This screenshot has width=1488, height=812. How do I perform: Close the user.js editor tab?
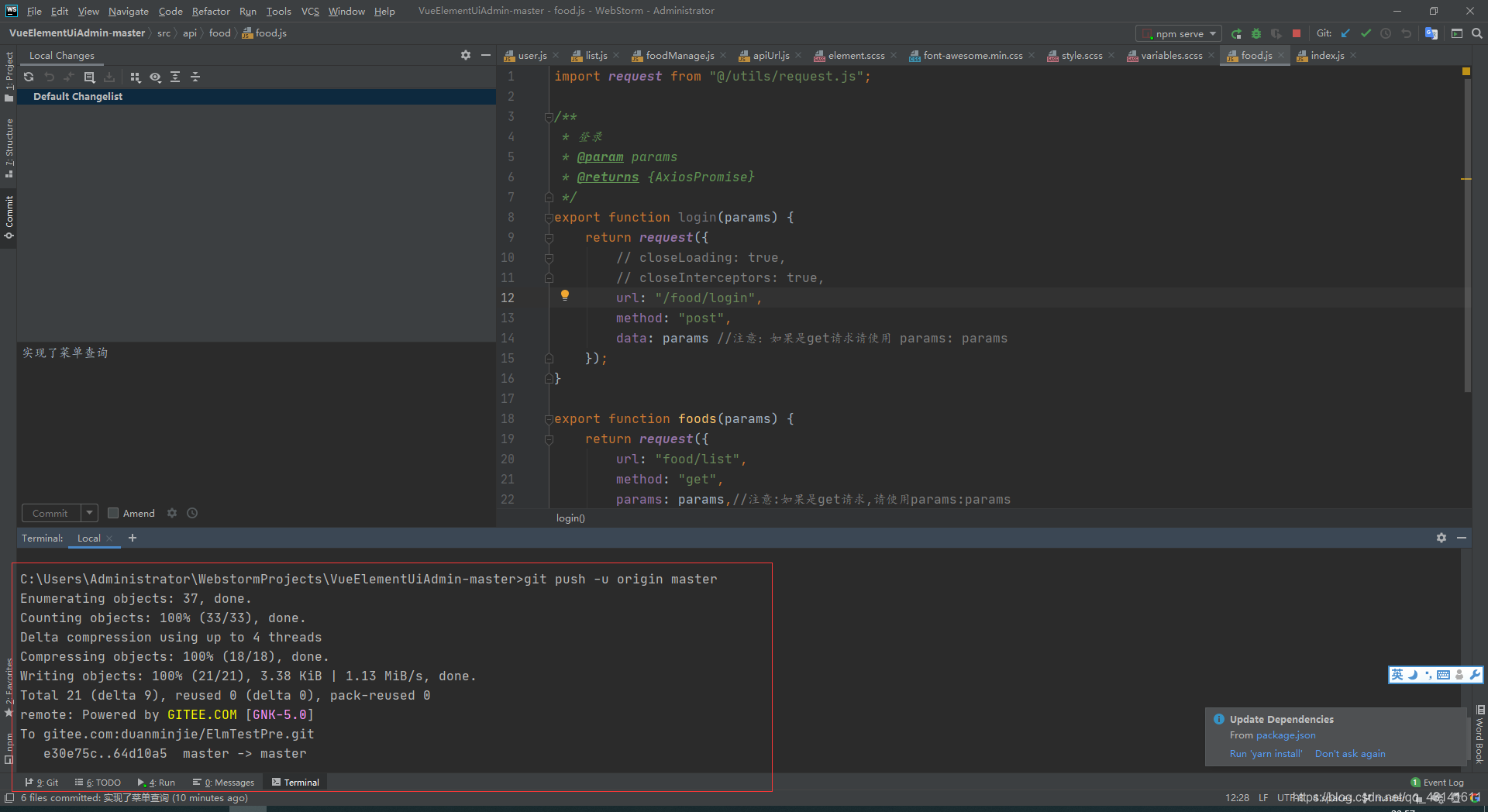(556, 55)
